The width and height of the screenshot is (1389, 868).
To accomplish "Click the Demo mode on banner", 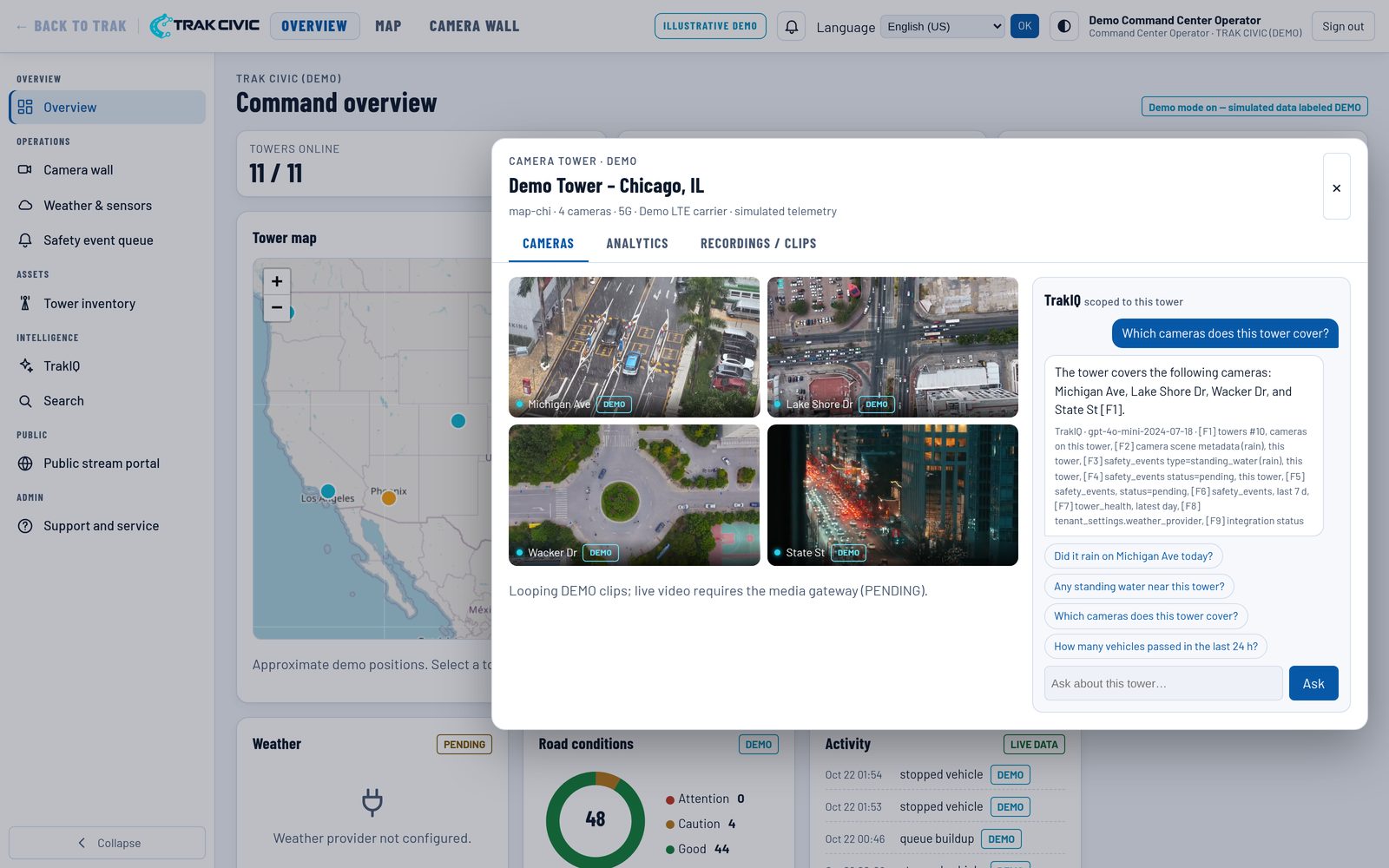I will [x=1254, y=107].
